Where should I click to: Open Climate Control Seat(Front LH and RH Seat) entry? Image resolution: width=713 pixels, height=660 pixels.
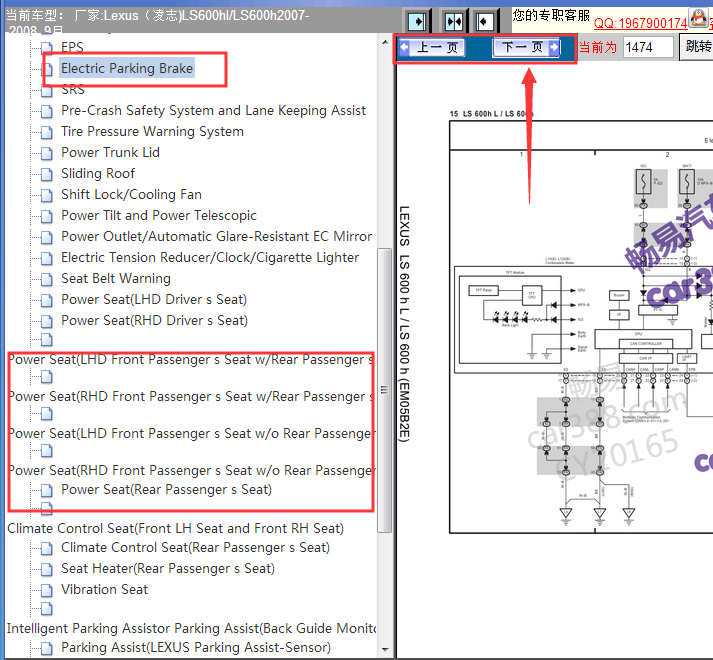point(176,529)
